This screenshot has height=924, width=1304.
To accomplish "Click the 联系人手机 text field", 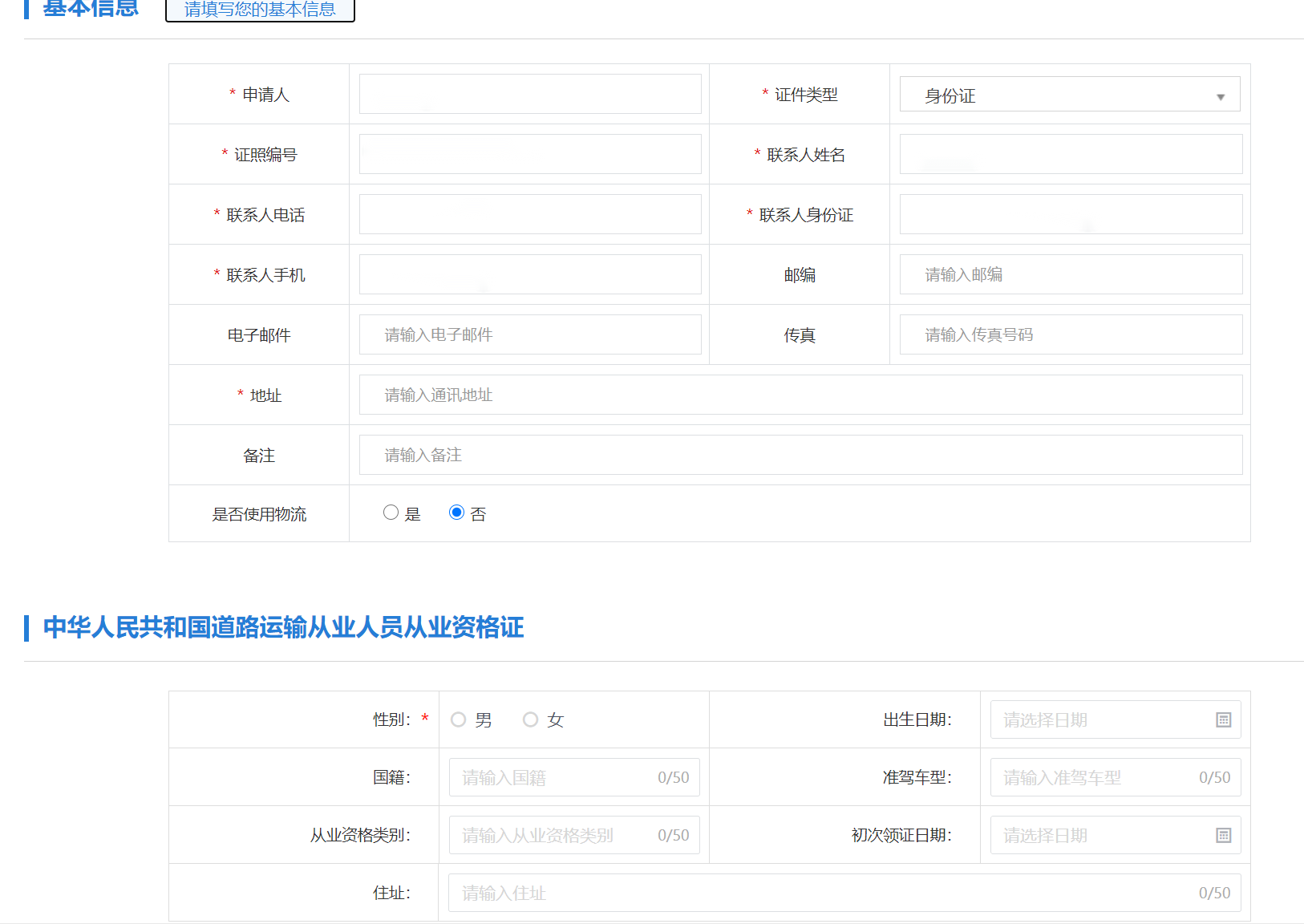I will pyautogui.click(x=529, y=274).
